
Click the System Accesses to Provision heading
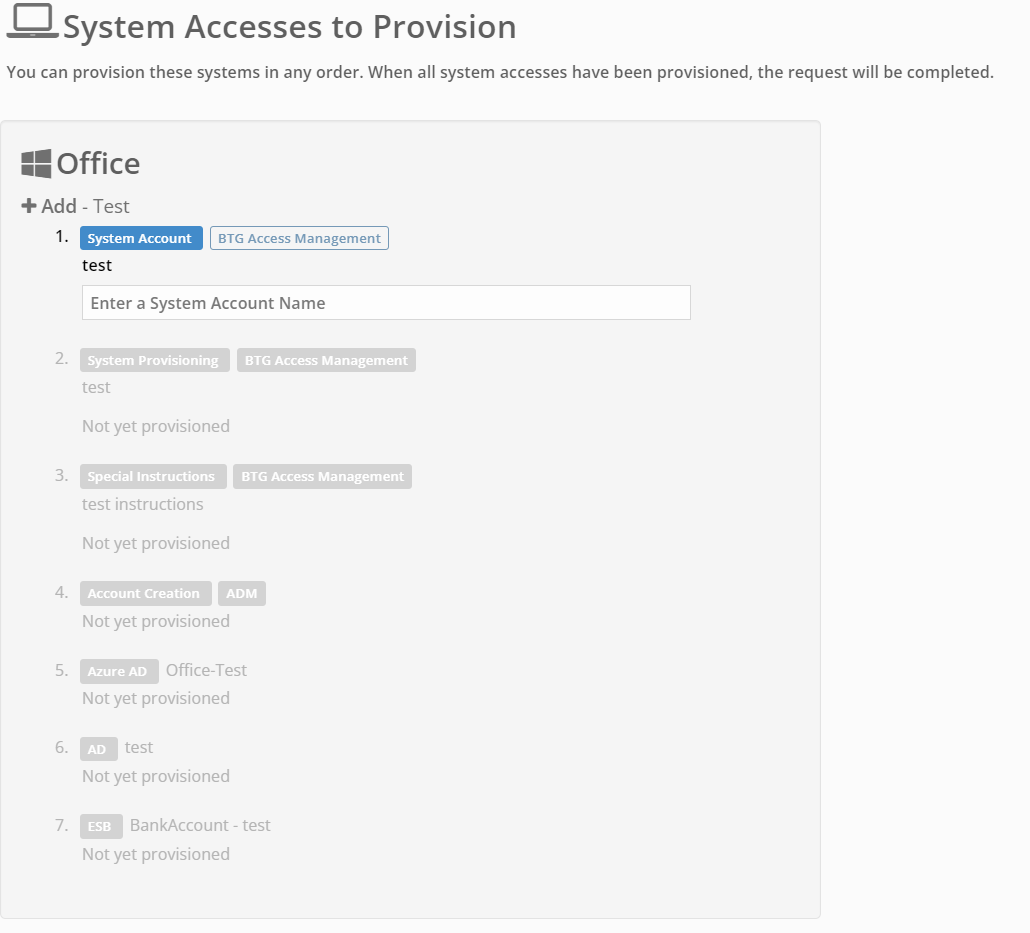point(289,27)
